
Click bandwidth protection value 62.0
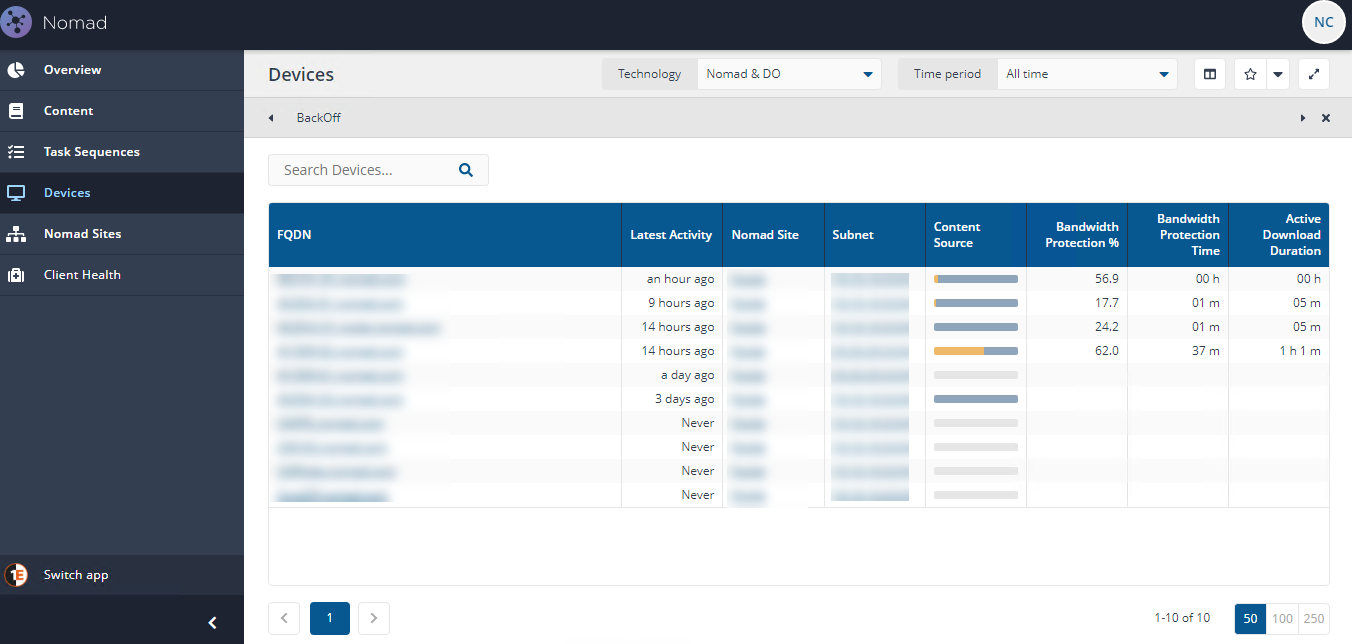(x=1107, y=351)
